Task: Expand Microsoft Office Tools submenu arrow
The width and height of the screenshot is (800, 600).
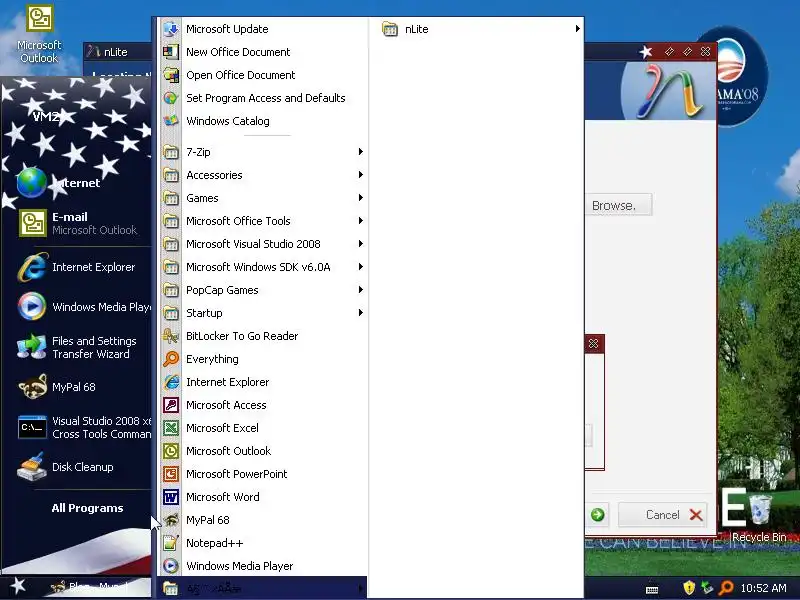Action: click(x=361, y=220)
